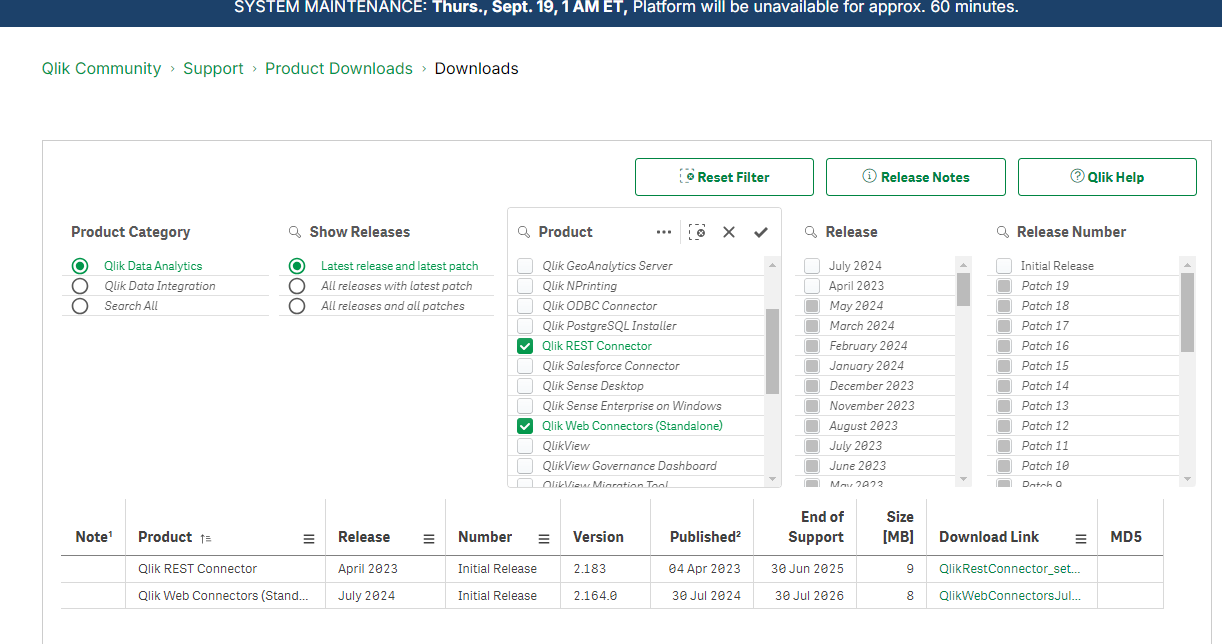Click the Release filter search icon
The width and height of the screenshot is (1222, 644).
click(x=811, y=232)
